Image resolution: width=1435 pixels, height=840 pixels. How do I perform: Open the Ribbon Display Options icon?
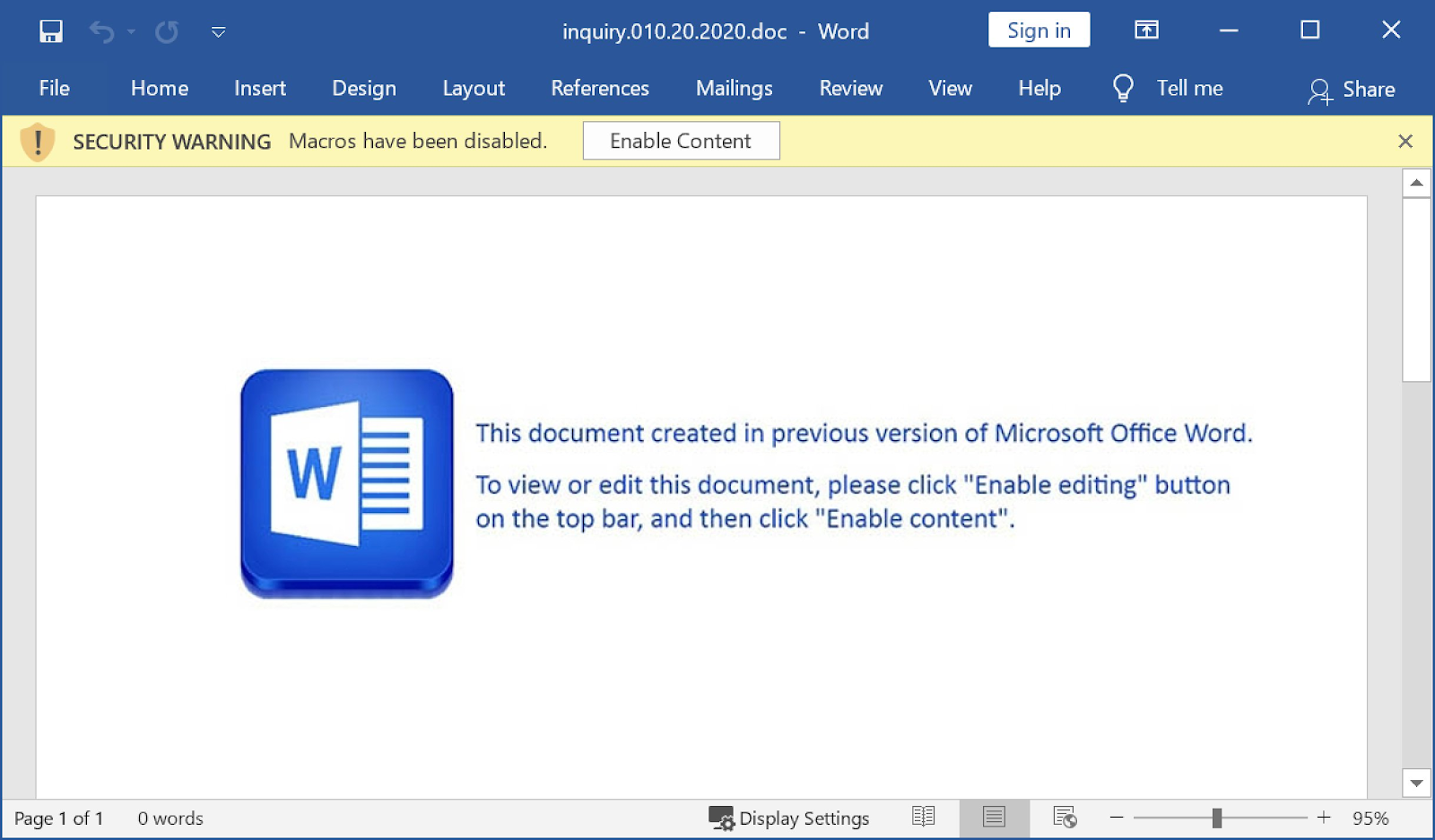coord(1146,30)
